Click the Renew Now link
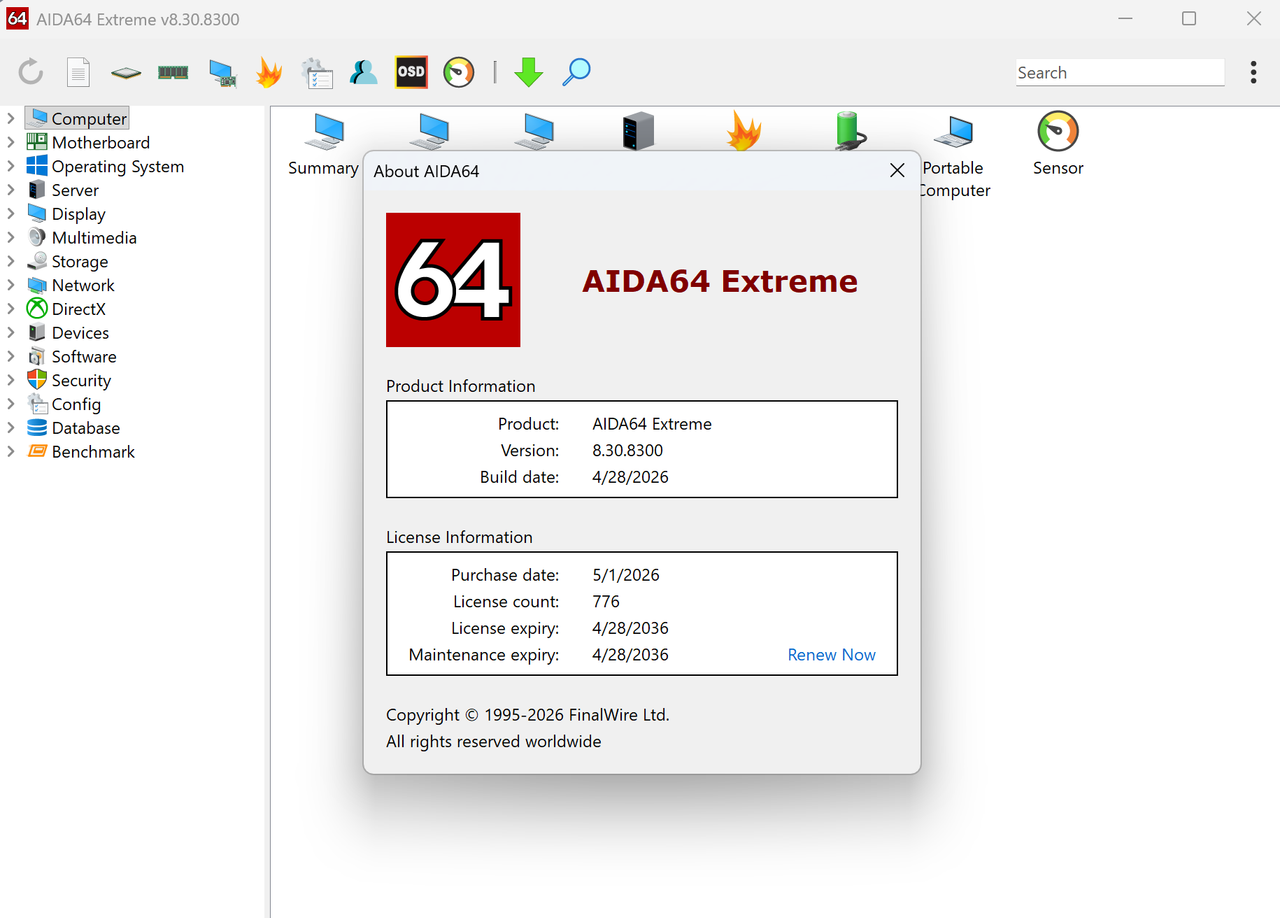This screenshot has height=918, width=1280. pyautogui.click(x=831, y=655)
